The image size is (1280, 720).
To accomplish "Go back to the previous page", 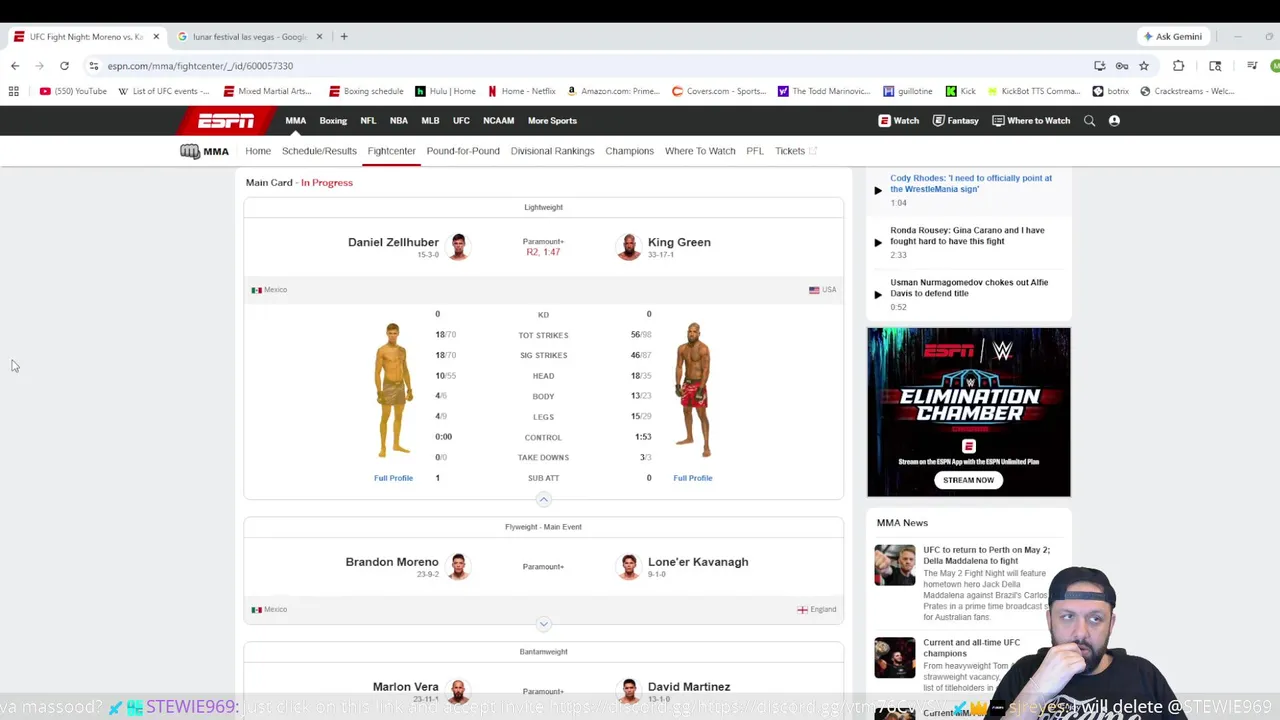I will tap(15, 66).
